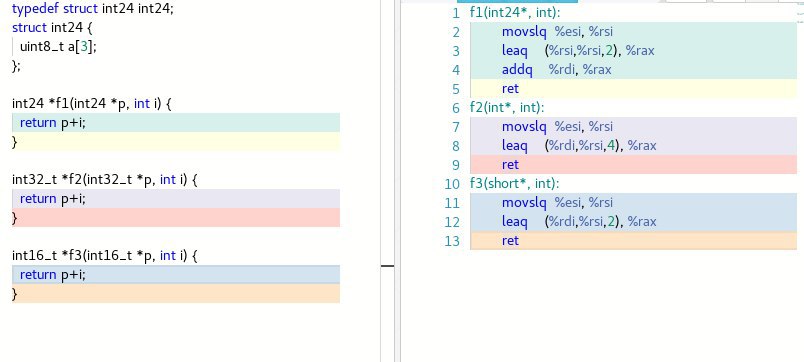Click the ret instruction on line 5
Image resolution: width=804 pixels, height=362 pixels.
(510, 89)
